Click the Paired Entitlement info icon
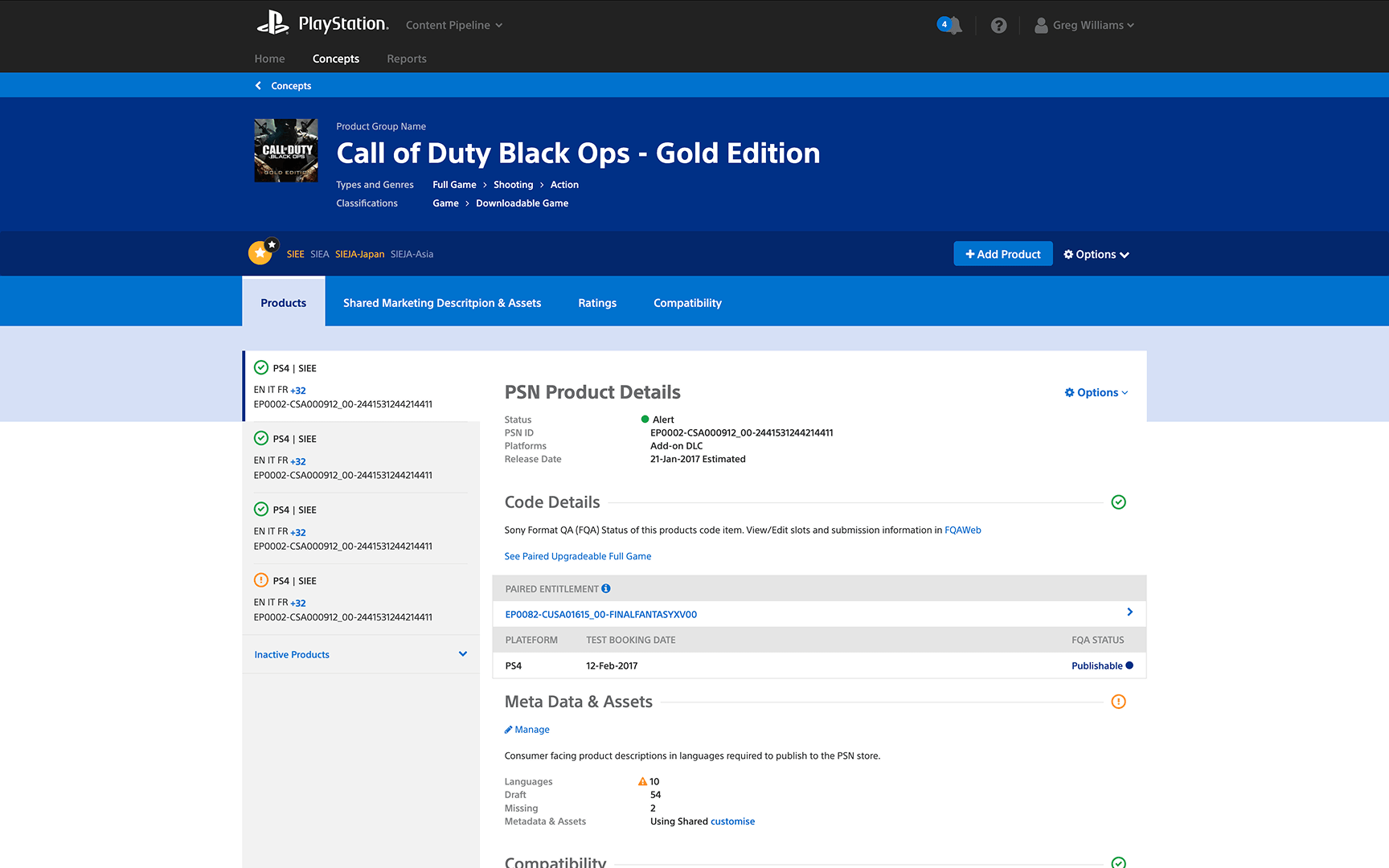Screen dimensions: 1389x868 pyautogui.click(x=606, y=588)
